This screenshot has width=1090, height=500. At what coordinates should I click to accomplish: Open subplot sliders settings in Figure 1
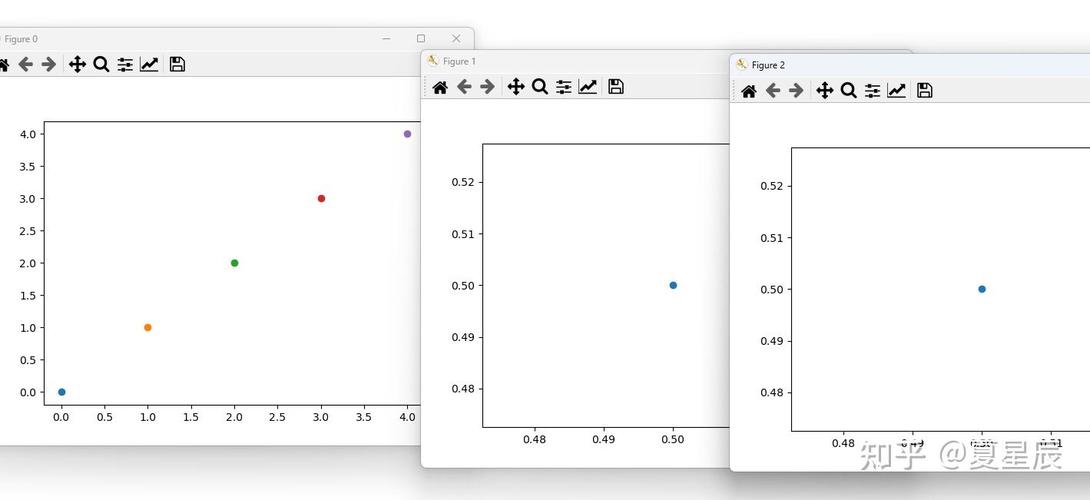564,87
